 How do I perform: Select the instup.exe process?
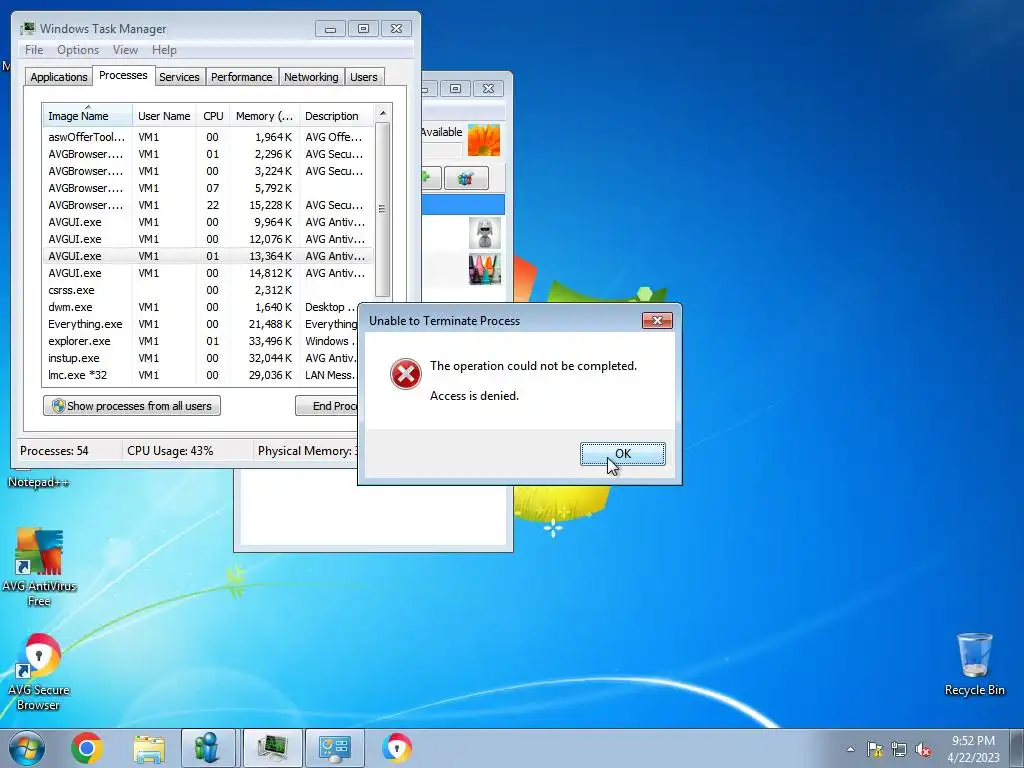pyautogui.click(x=201, y=358)
